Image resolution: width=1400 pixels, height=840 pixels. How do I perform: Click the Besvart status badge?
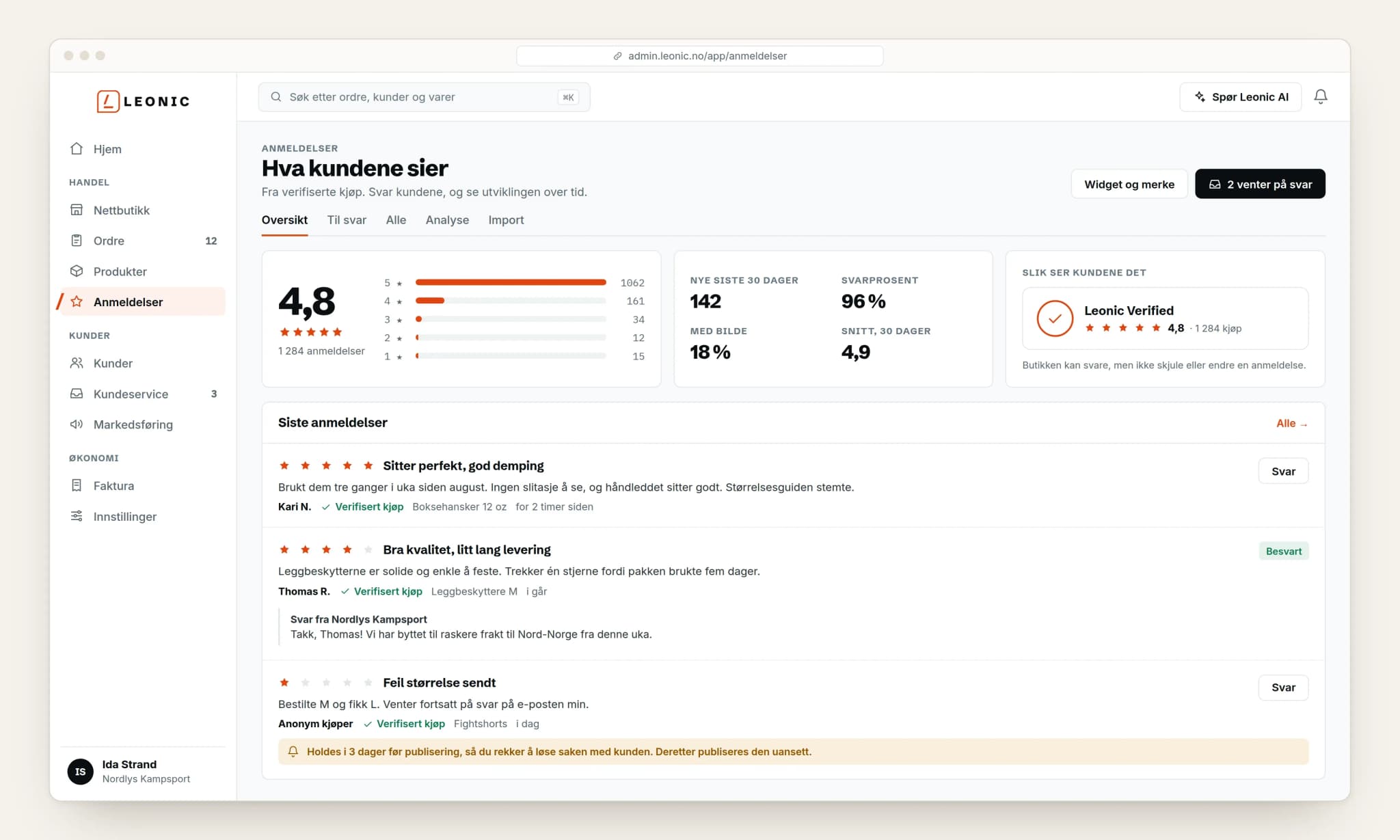coord(1284,552)
